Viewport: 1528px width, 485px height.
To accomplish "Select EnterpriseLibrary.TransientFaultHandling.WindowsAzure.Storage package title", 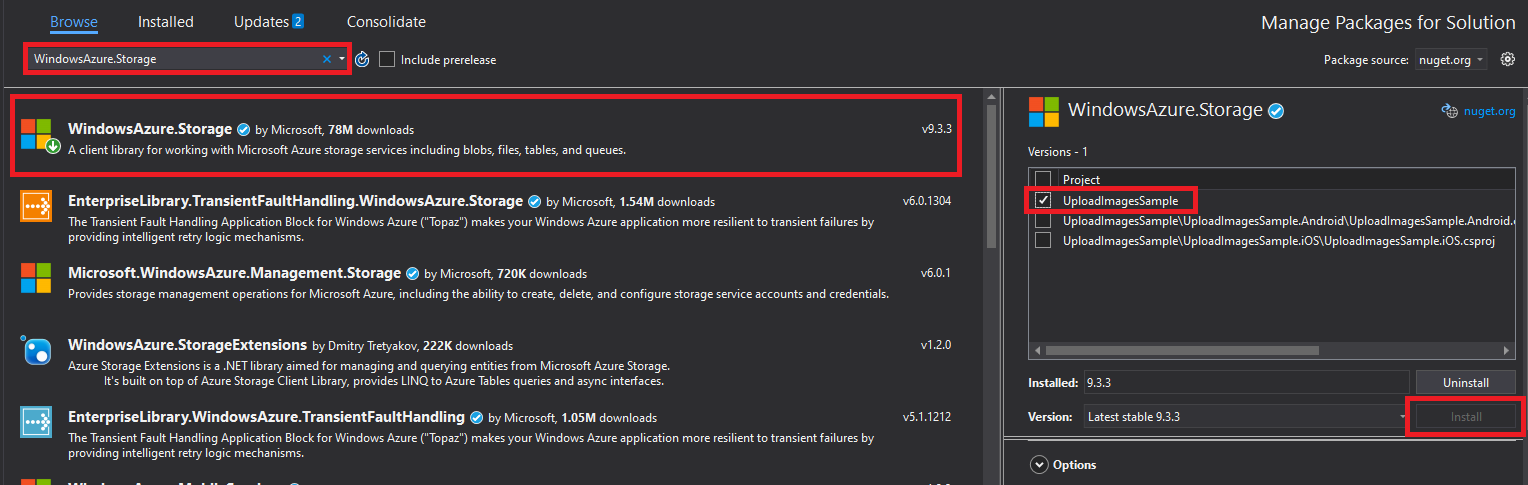I will pyautogui.click(x=296, y=201).
